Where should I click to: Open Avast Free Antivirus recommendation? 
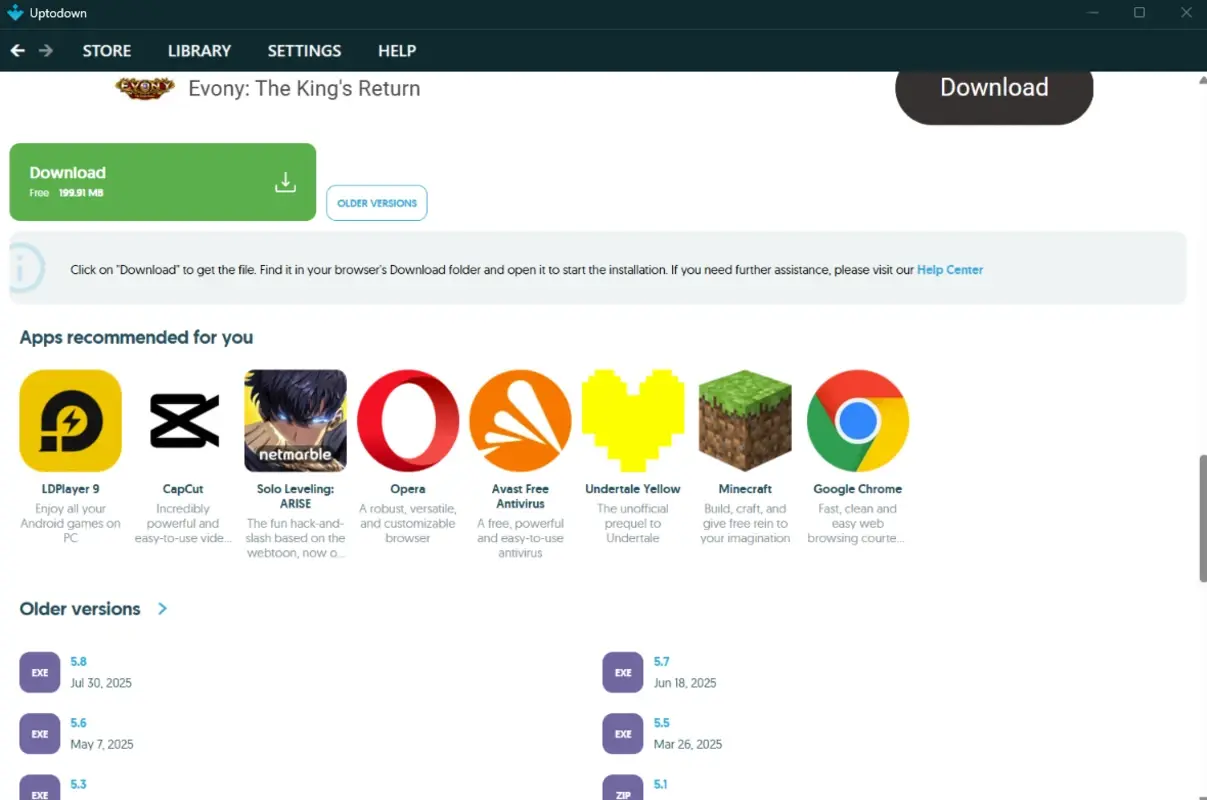pos(520,420)
